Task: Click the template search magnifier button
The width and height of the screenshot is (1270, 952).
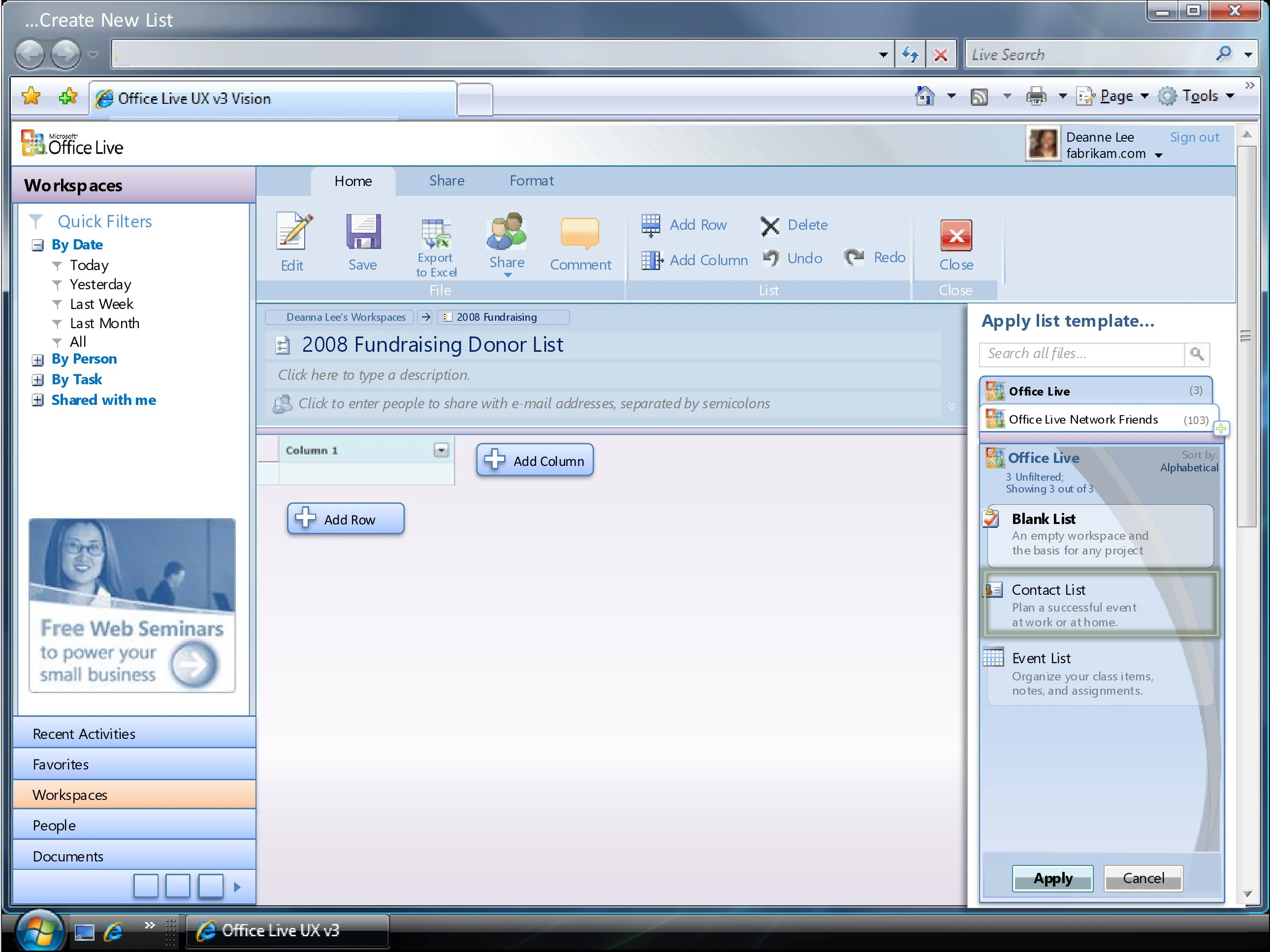Action: (1197, 354)
